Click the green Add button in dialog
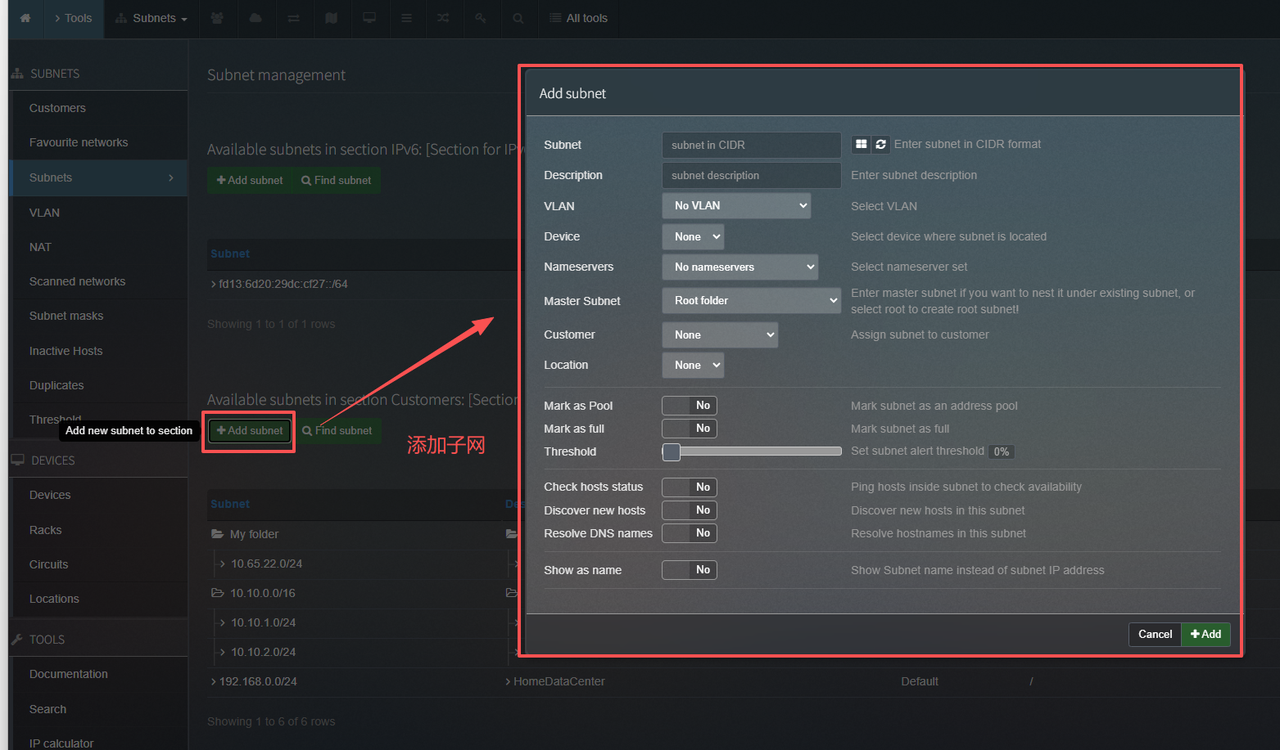Viewport: 1280px width, 750px height. click(1206, 634)
